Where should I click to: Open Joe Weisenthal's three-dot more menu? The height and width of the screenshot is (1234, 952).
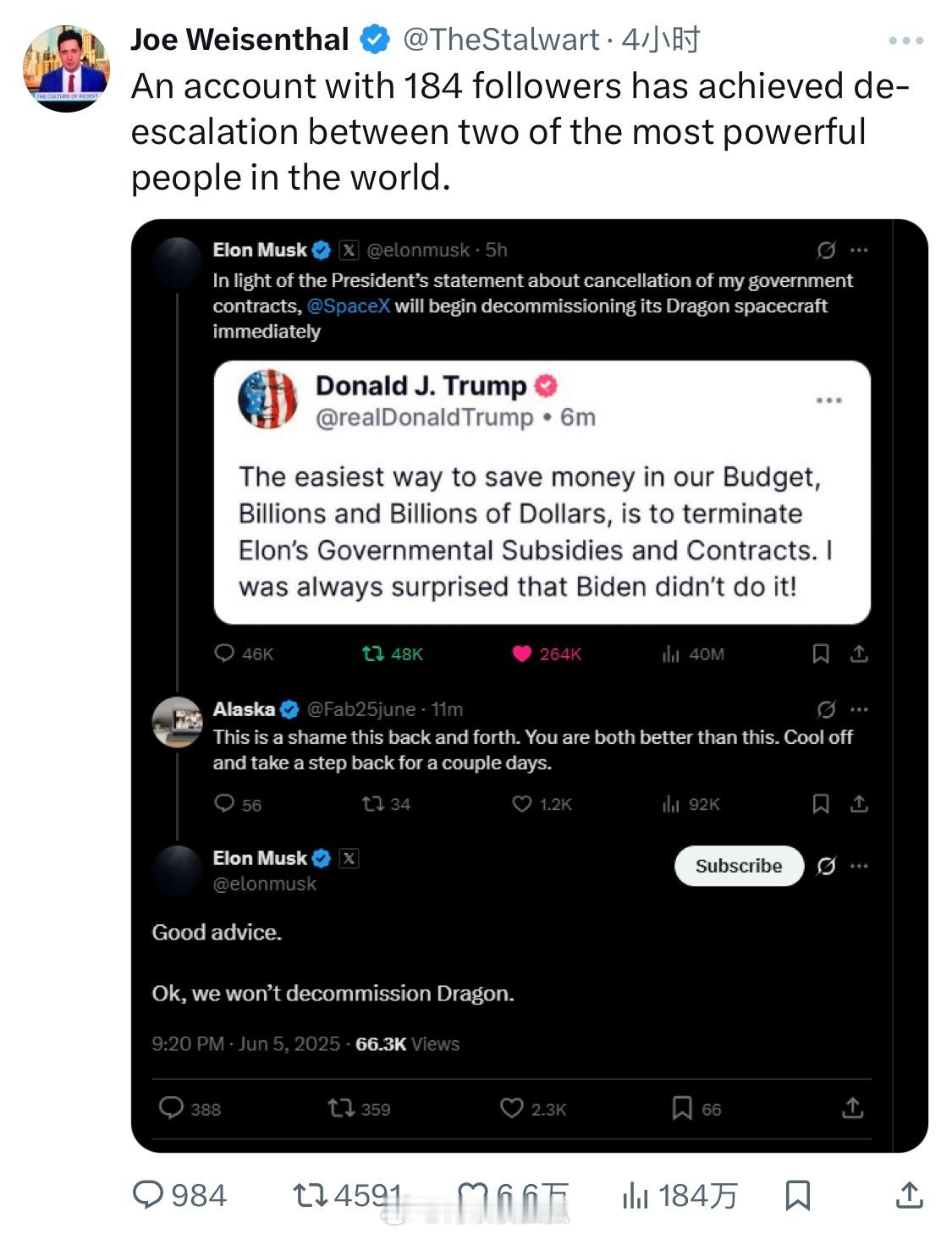tap(905, 40)
